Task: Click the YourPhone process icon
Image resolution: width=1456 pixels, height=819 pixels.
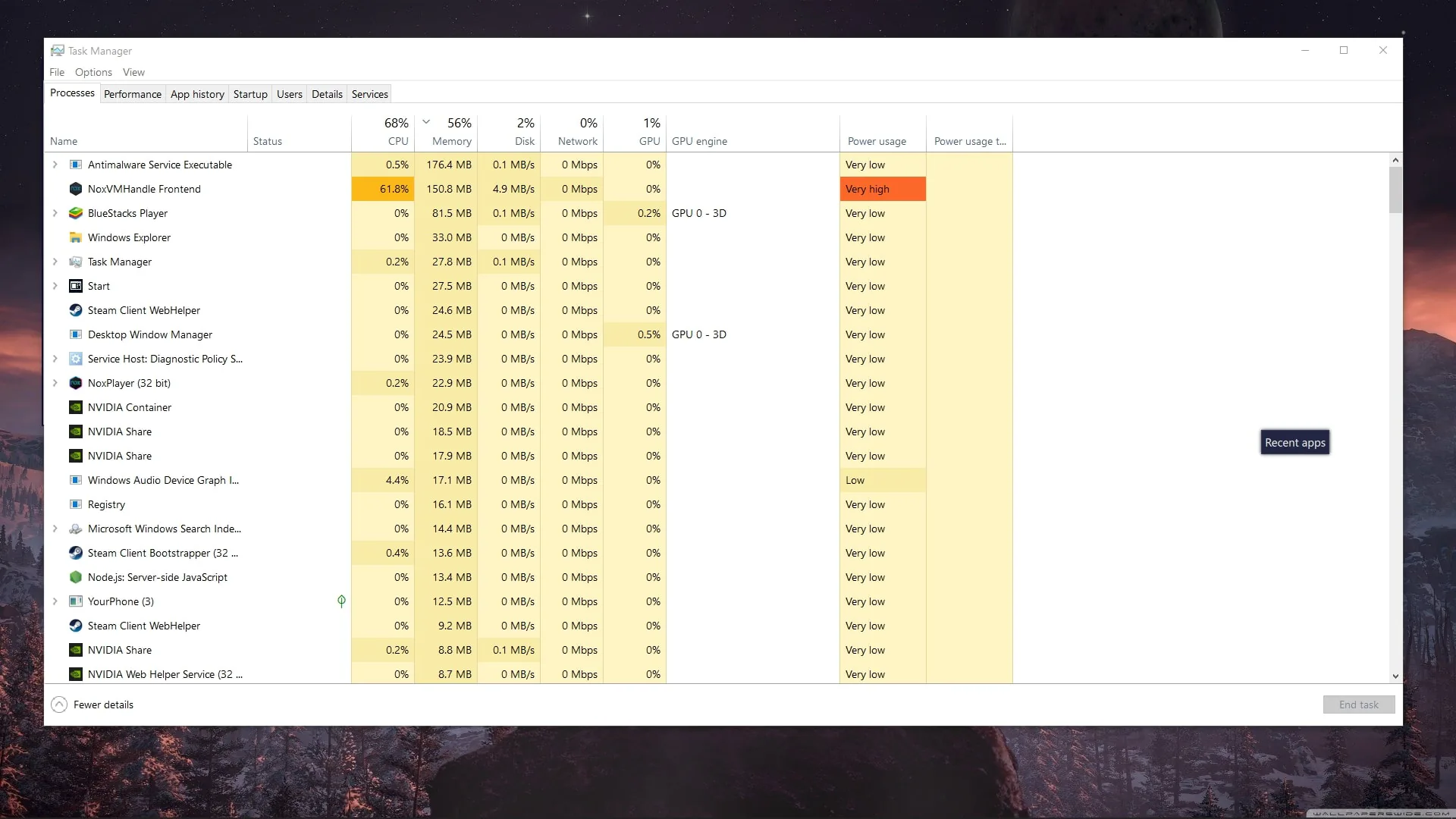Action: (76, 601)
